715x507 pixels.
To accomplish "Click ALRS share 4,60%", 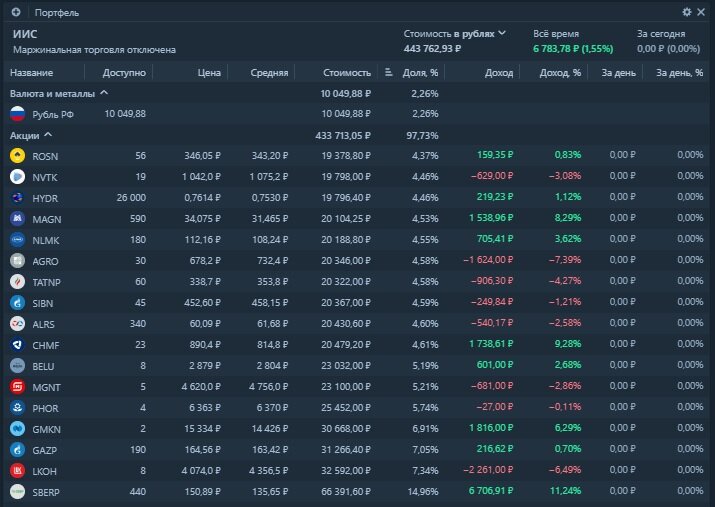I will (x=425, y=323).
